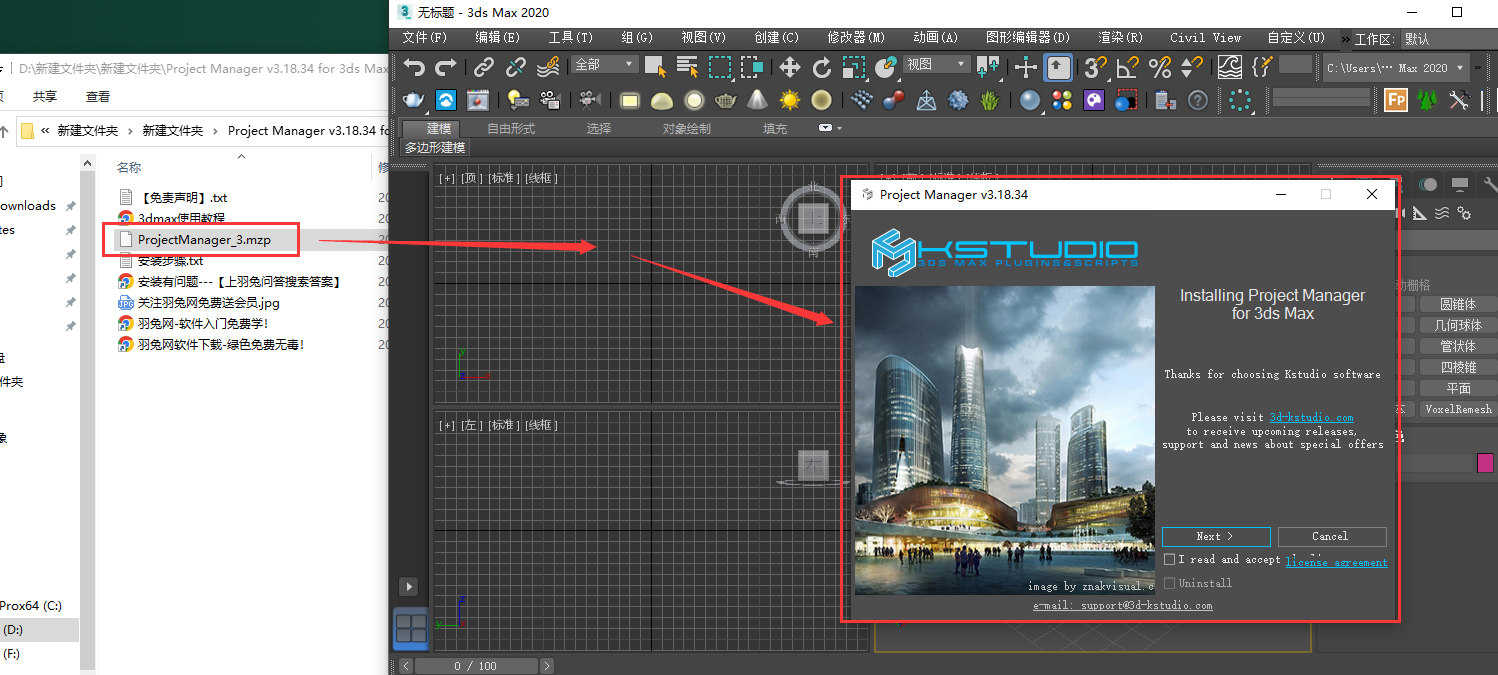Open the 渲染(R) menu

1120,38
